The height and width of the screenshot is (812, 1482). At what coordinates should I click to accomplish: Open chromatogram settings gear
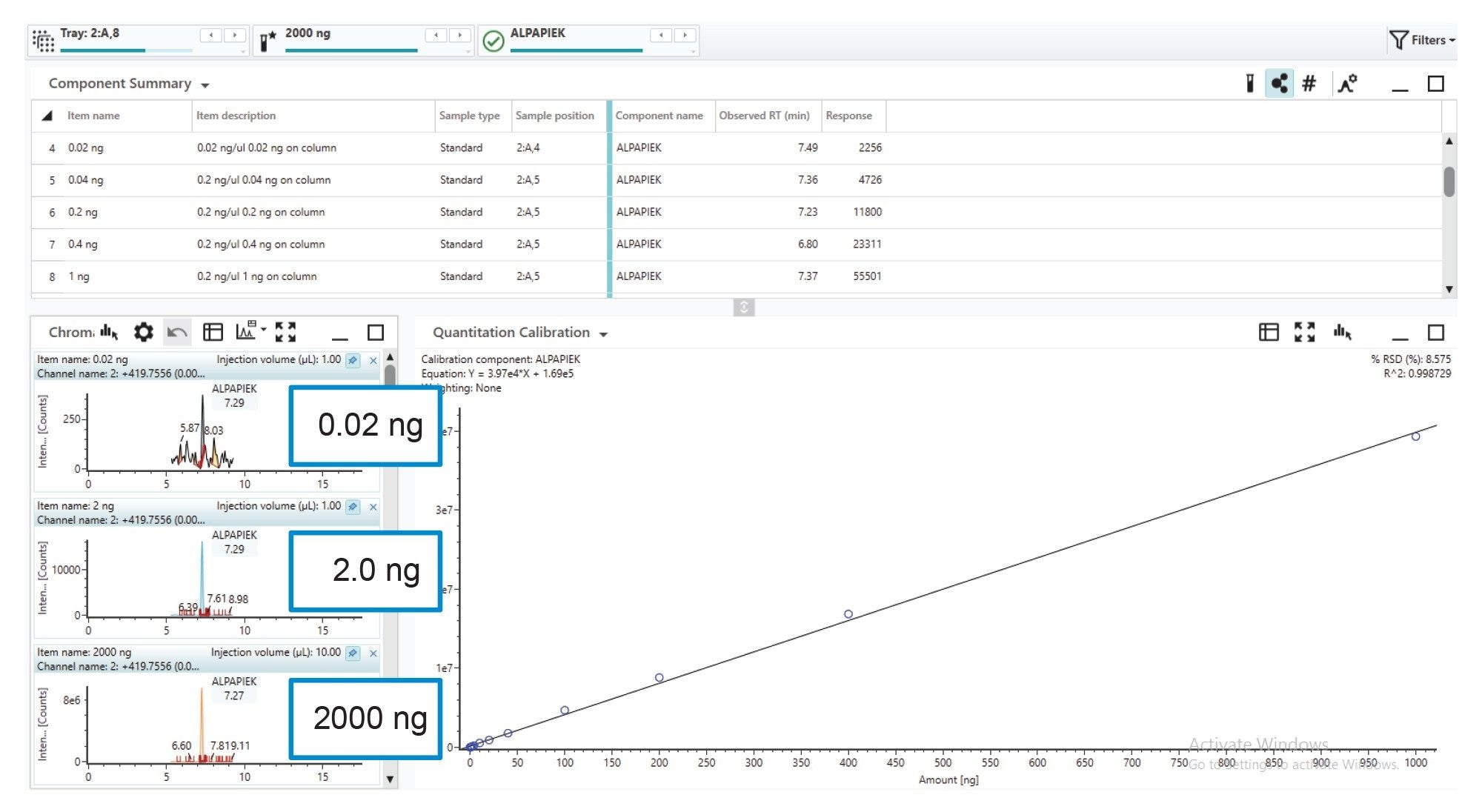coord(144,332)
